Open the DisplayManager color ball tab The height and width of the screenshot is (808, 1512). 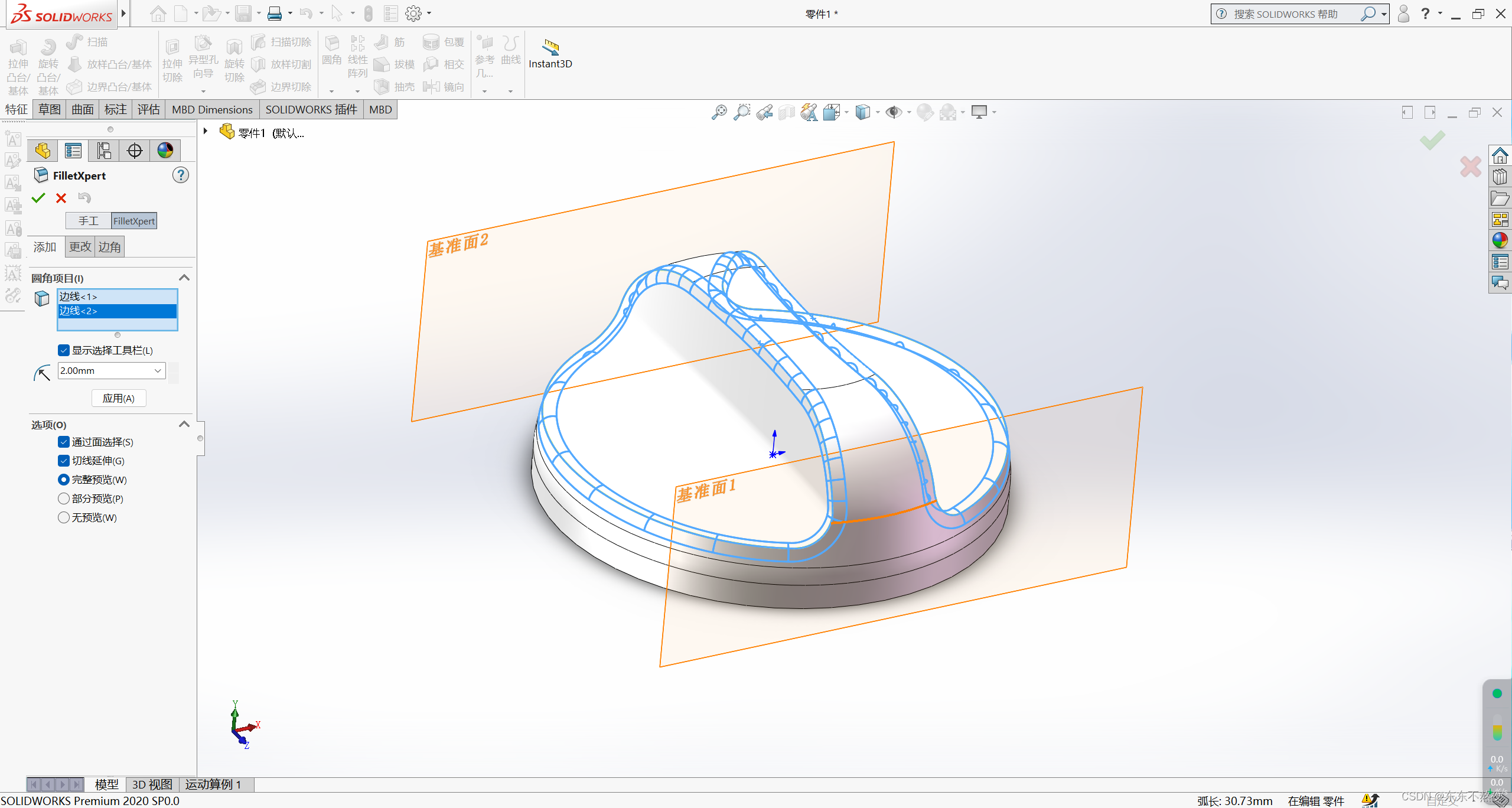coord(165,151)
